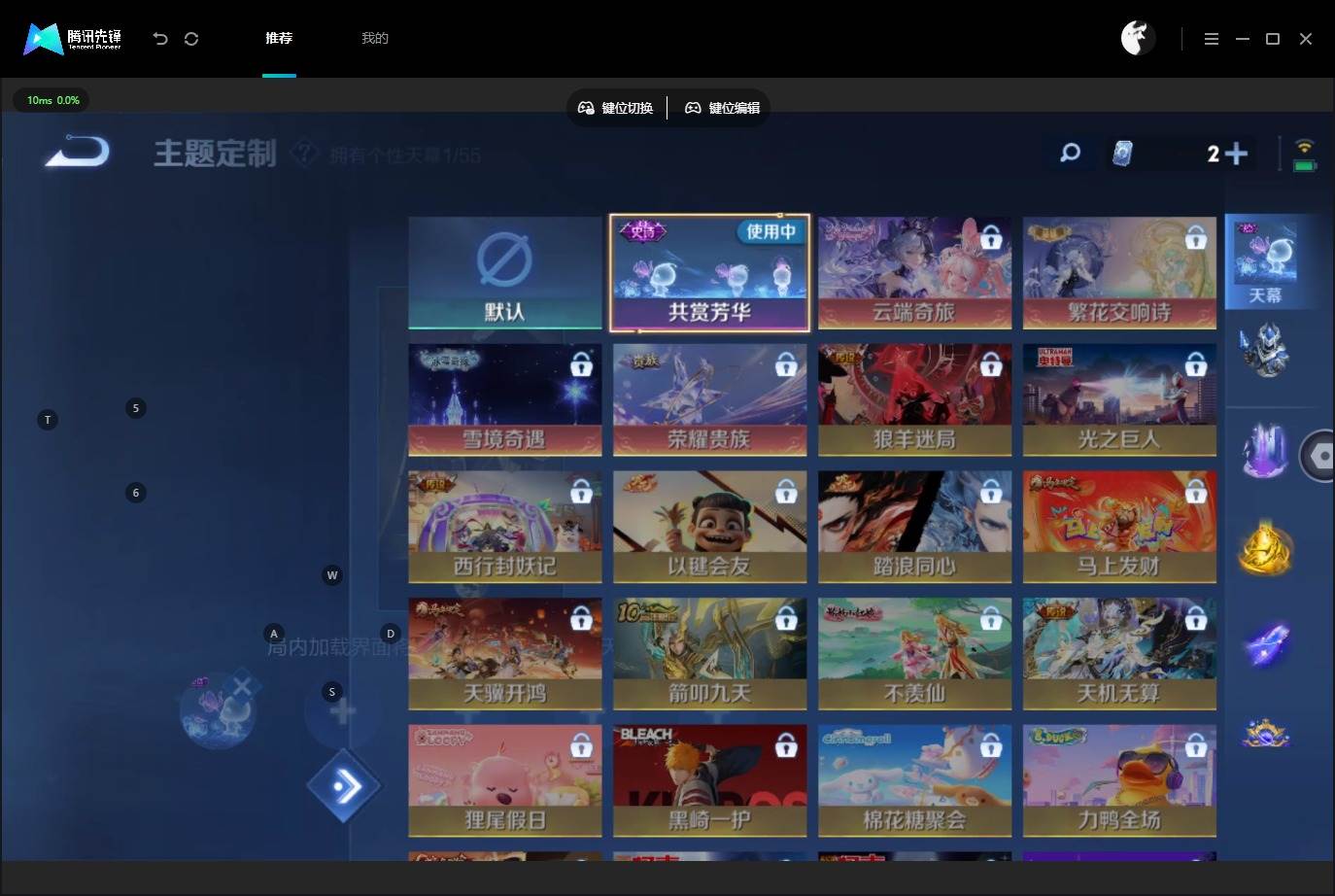
Task: Click the blue card icon beside search
Action: [x=1122, y=154]
